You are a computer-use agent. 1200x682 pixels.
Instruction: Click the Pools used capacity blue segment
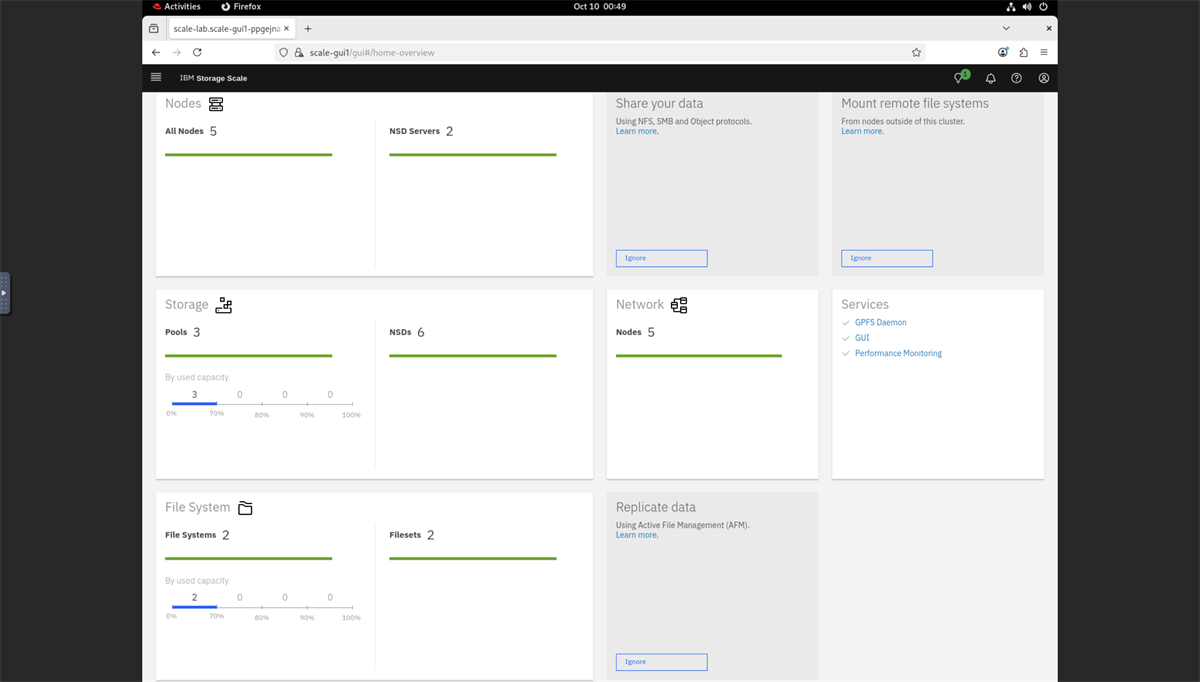tap(194, 403)
